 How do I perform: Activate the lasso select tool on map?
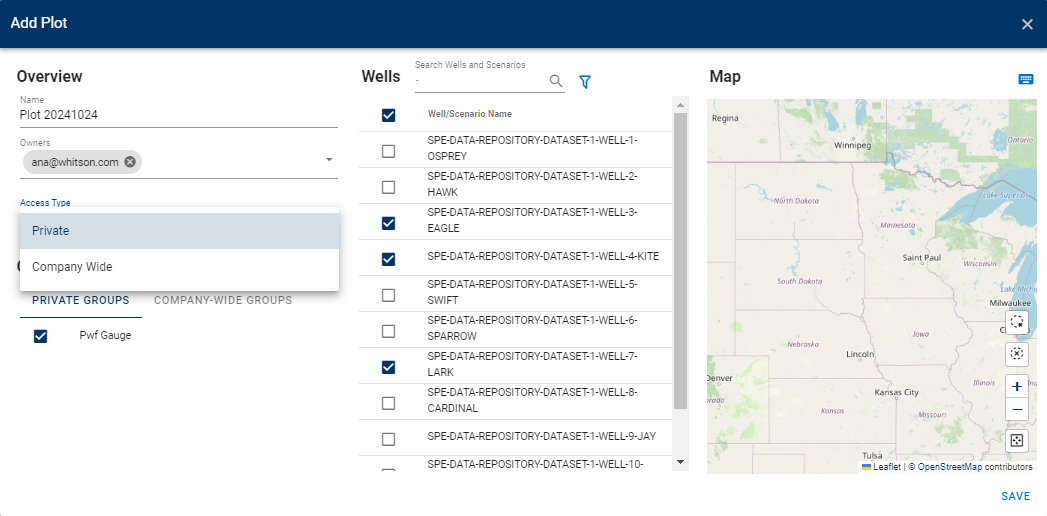point(1017,321)
